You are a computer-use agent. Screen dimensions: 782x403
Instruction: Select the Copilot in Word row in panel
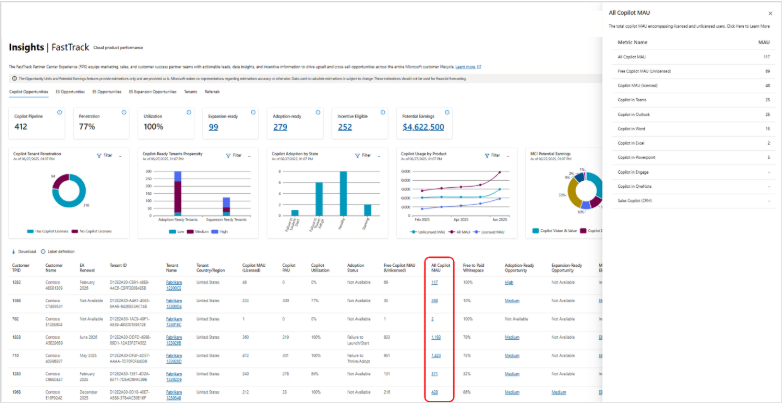(691, 129)
